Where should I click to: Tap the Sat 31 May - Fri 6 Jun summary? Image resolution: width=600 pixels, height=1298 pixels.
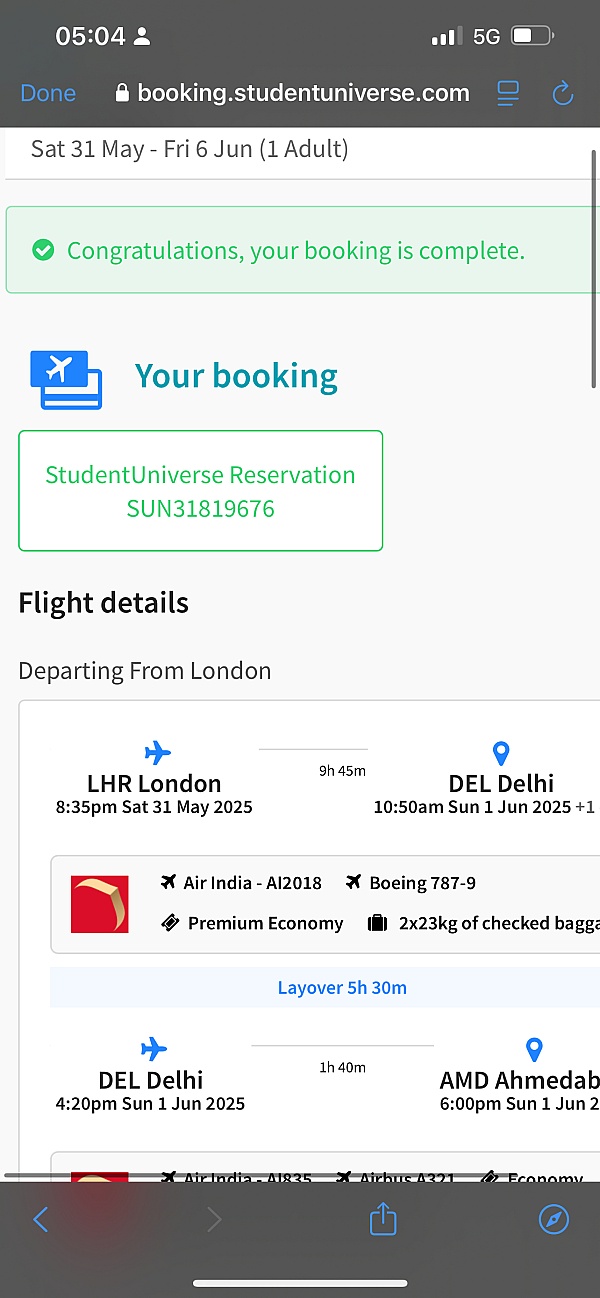click(x=190, y=150)
